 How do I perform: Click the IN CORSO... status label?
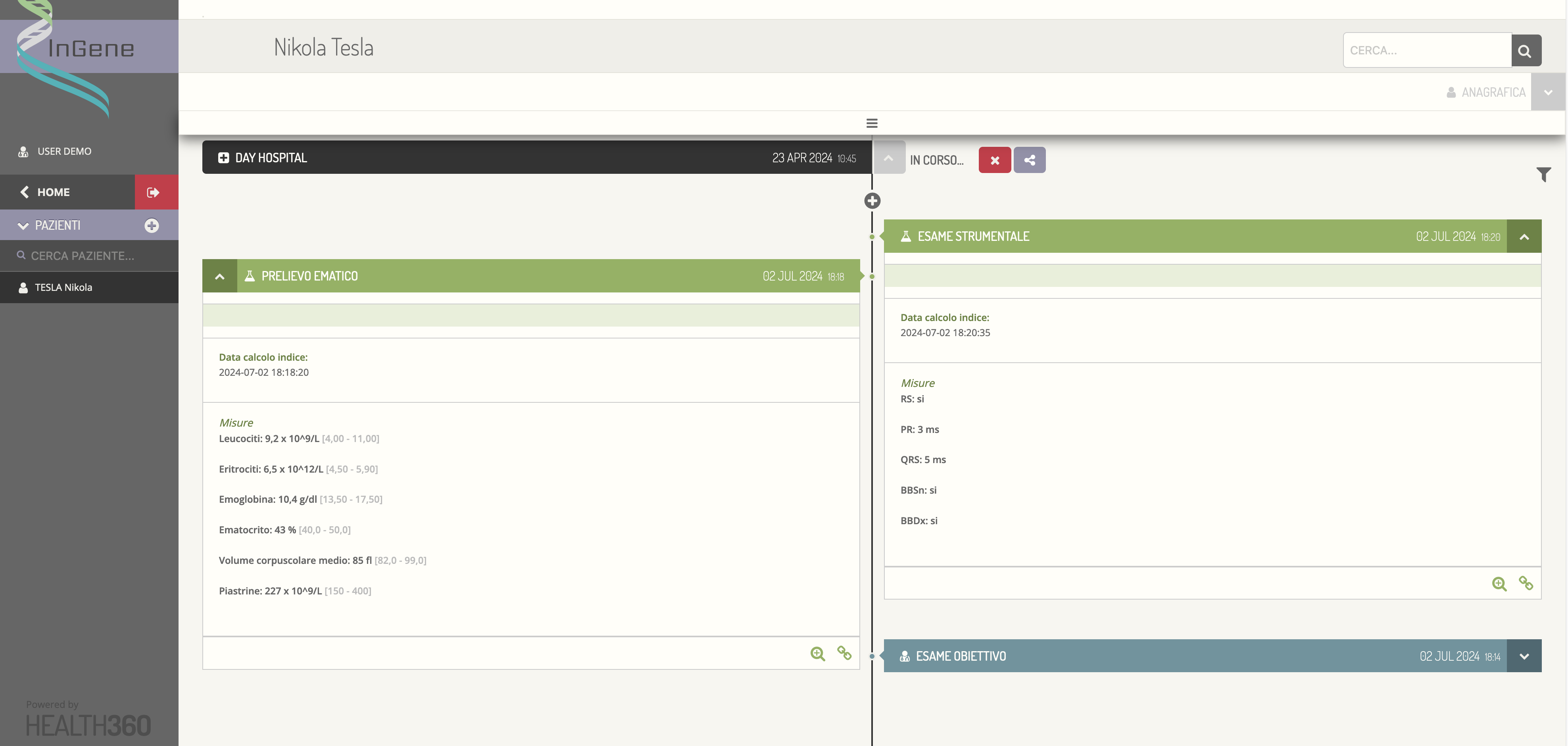click(x=937, y=160)
